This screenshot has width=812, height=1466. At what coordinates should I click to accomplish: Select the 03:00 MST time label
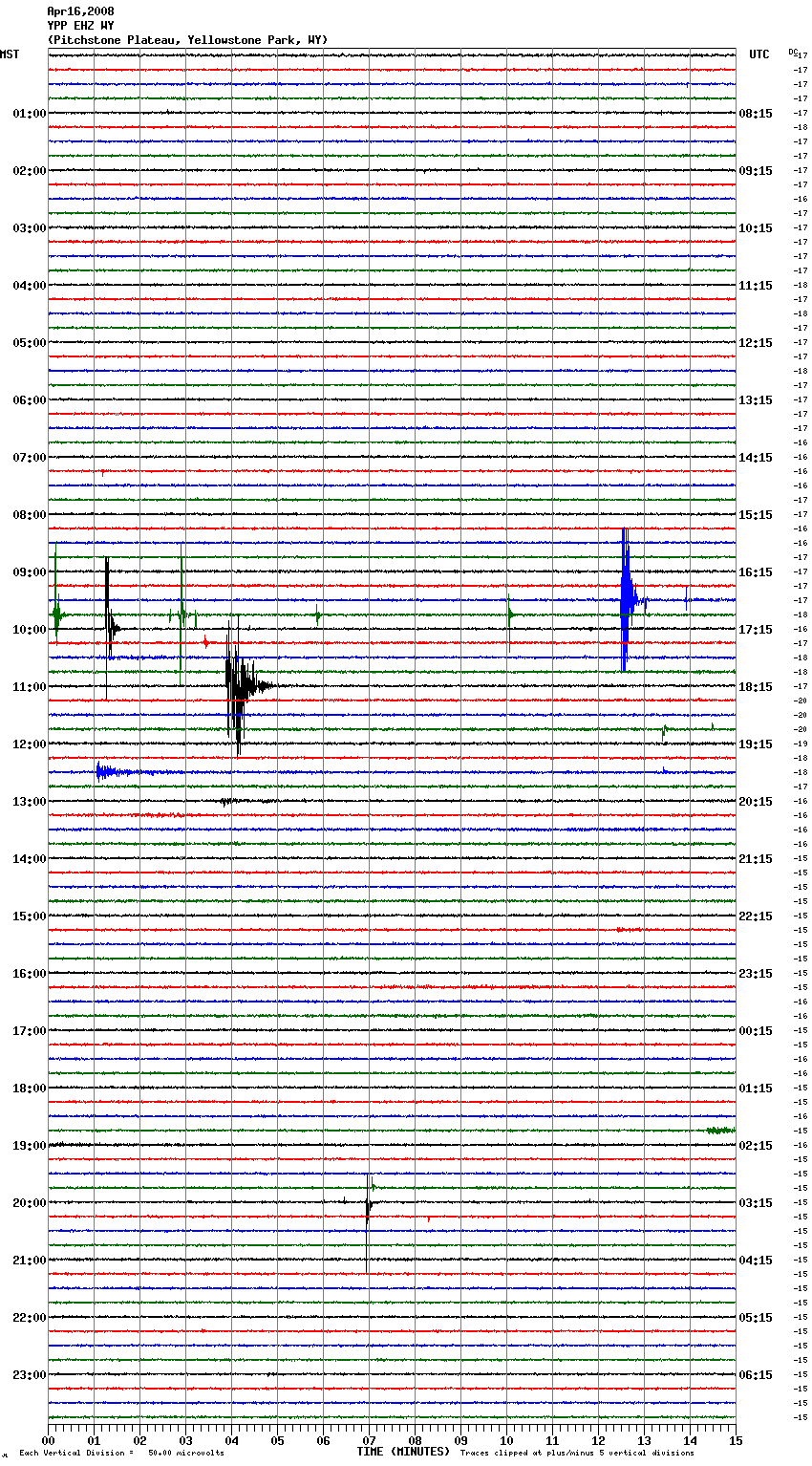(30, 228)
